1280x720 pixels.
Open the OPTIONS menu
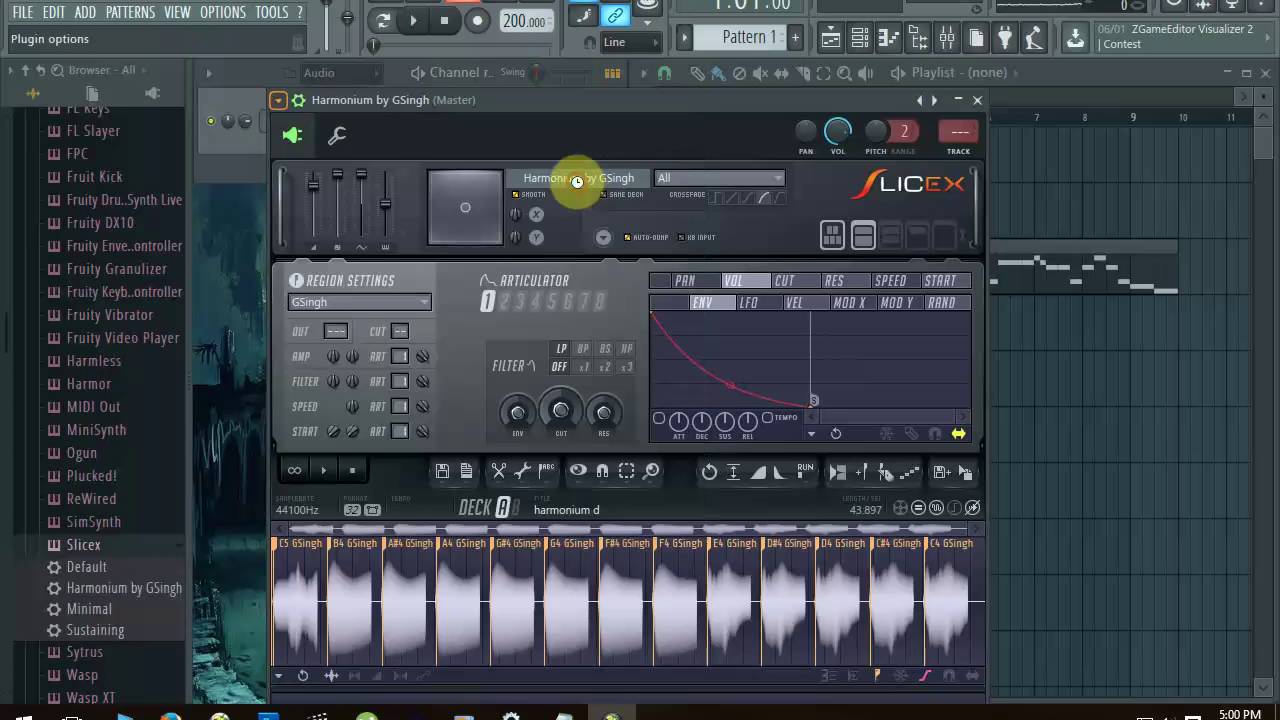click(223, 12)
